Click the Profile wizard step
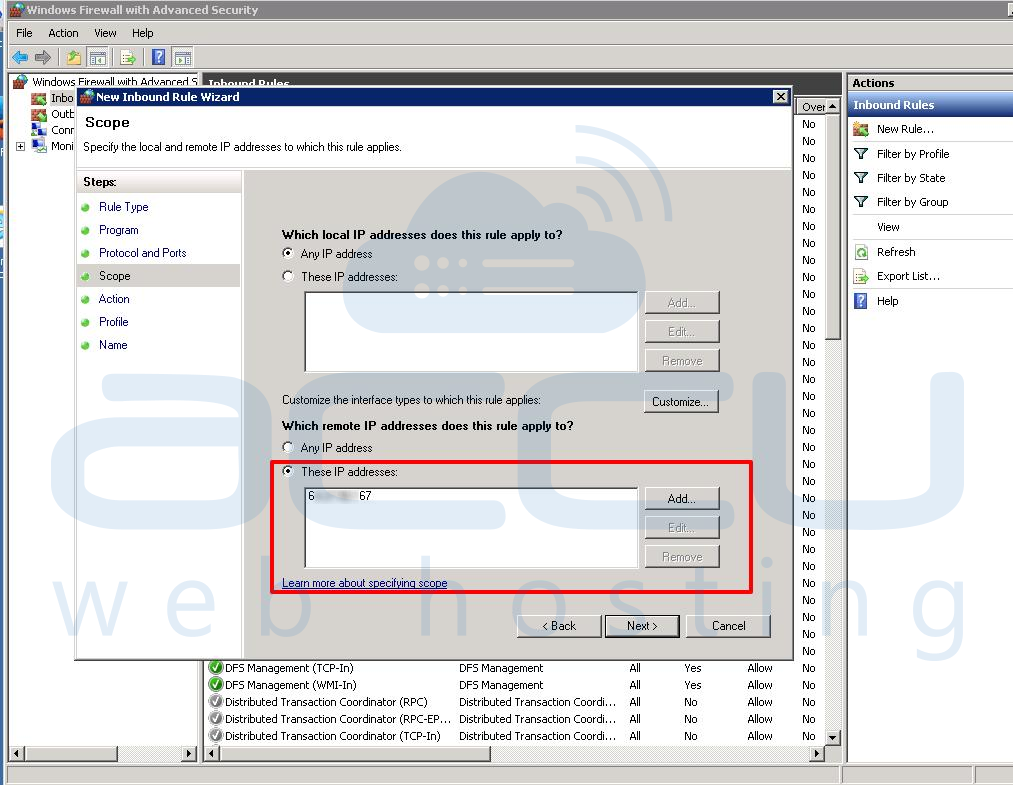This screenshot has height=785, width=1013. (x=114, y=322)
